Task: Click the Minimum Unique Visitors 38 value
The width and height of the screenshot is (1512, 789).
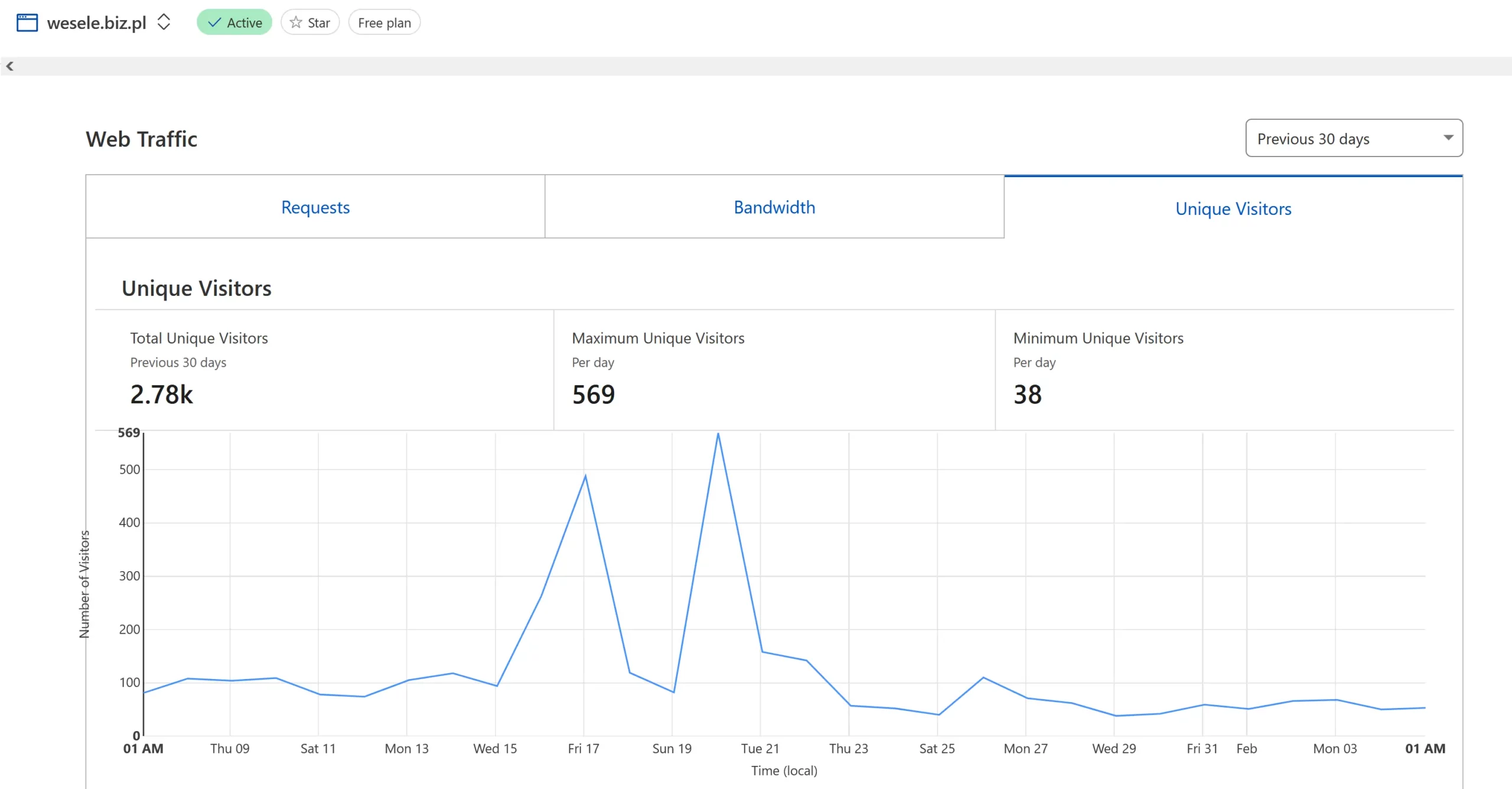Action: (x=1027, y=394)
